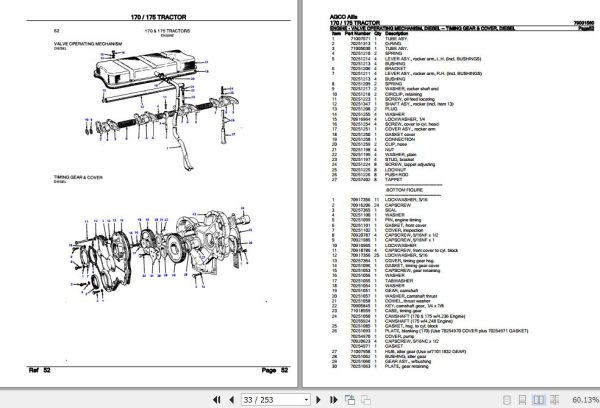Go to the next page
Image resolution: width=600 pixels, height=408 pixels.
[318, 400]
